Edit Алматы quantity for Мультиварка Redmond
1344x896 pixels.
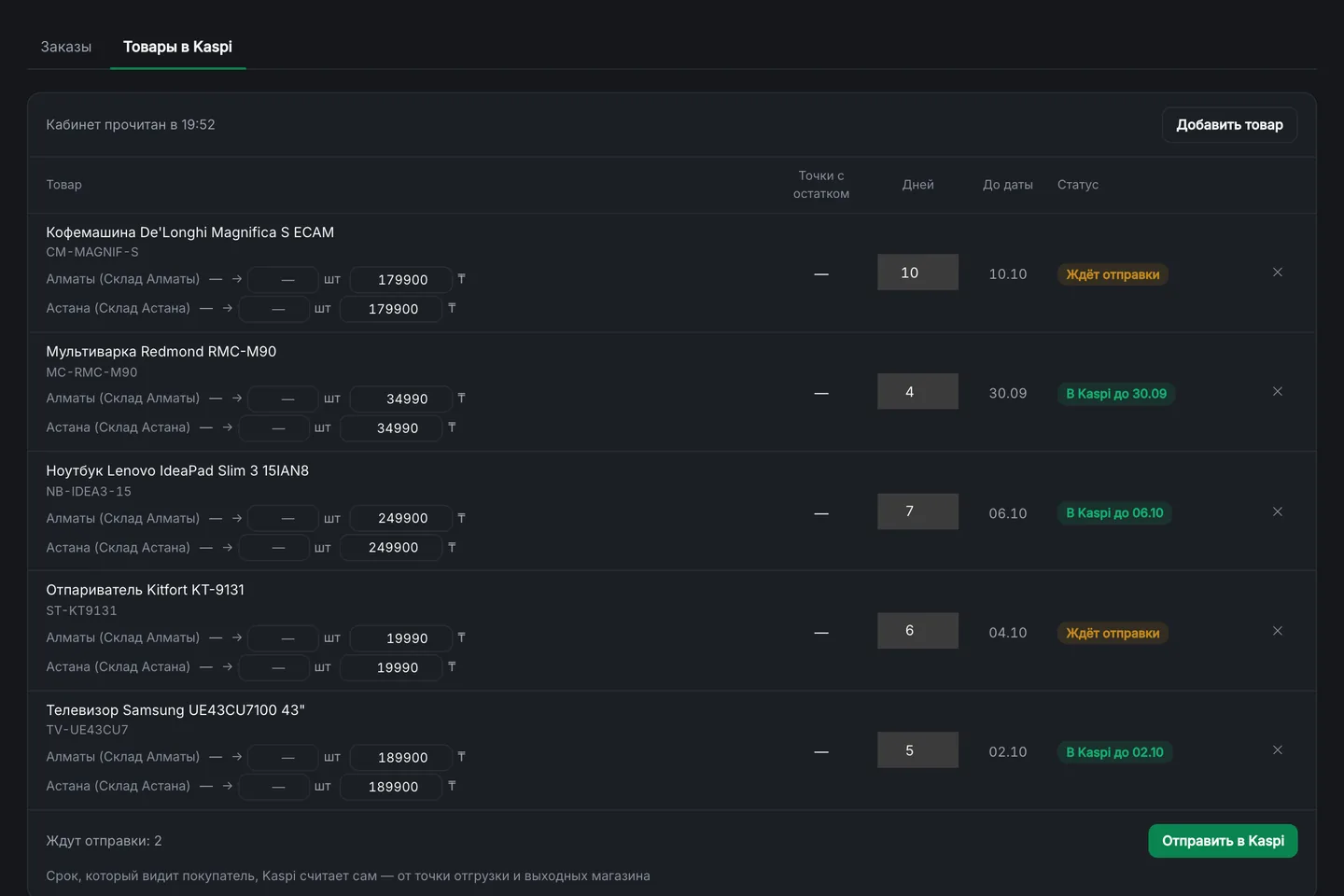[284, 399]
